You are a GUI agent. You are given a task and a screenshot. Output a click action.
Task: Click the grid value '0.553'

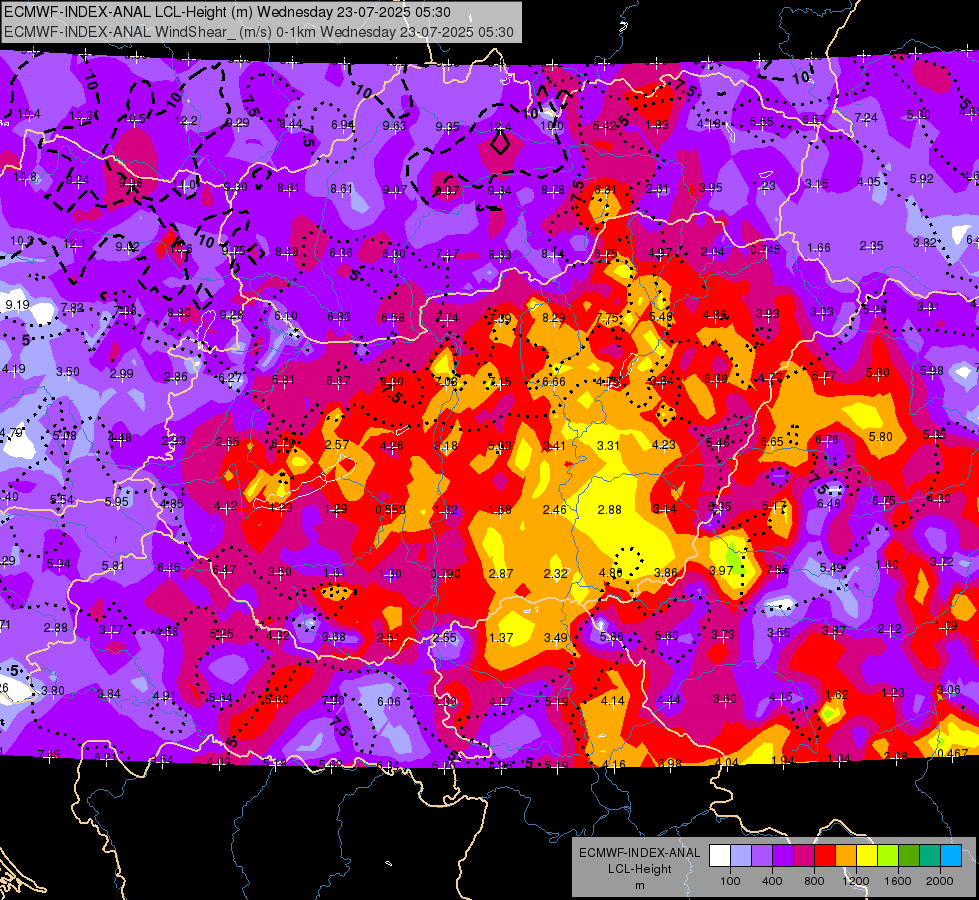[390, 510]
